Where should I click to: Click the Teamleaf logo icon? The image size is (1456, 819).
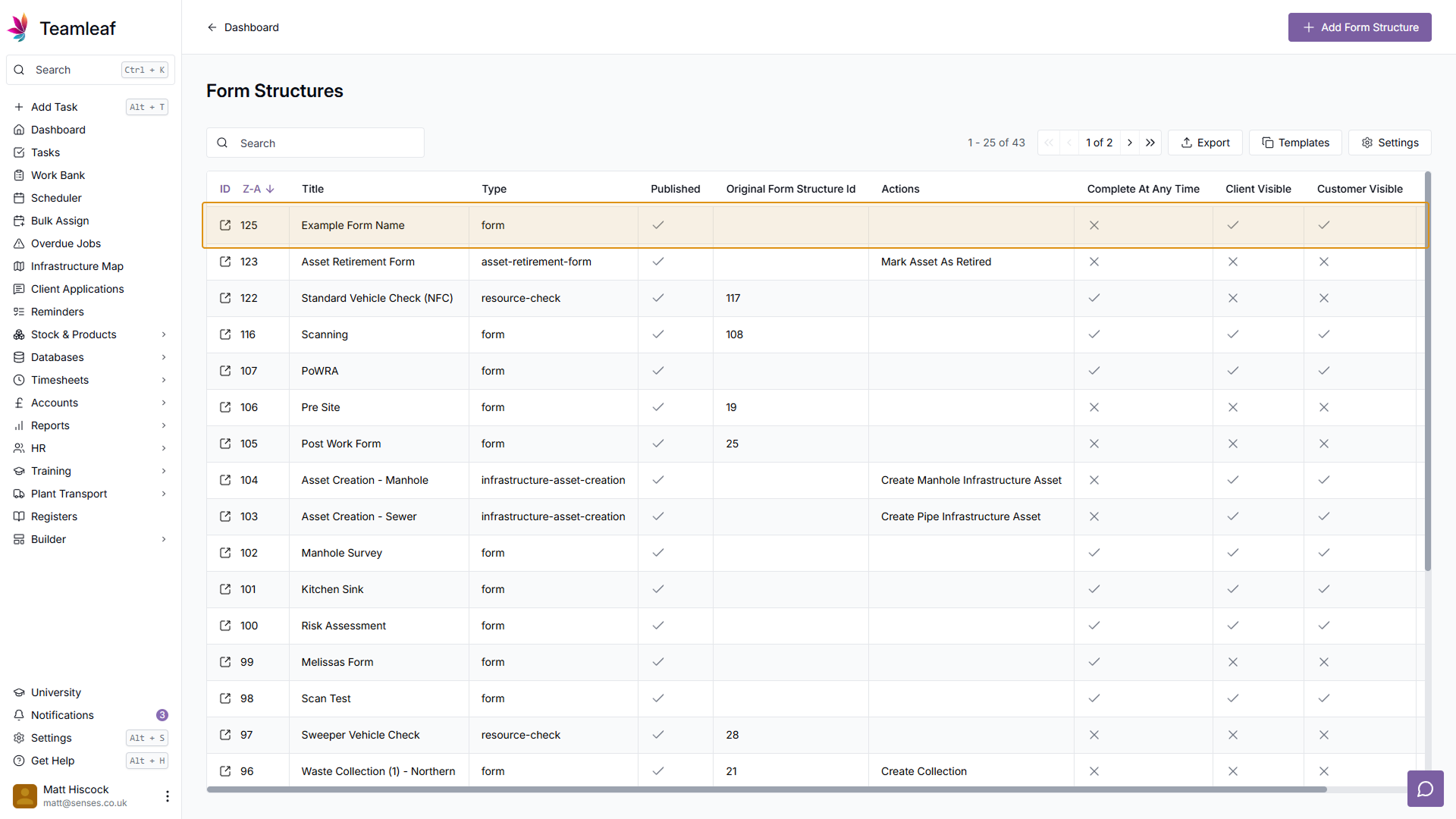coord(18,28)
